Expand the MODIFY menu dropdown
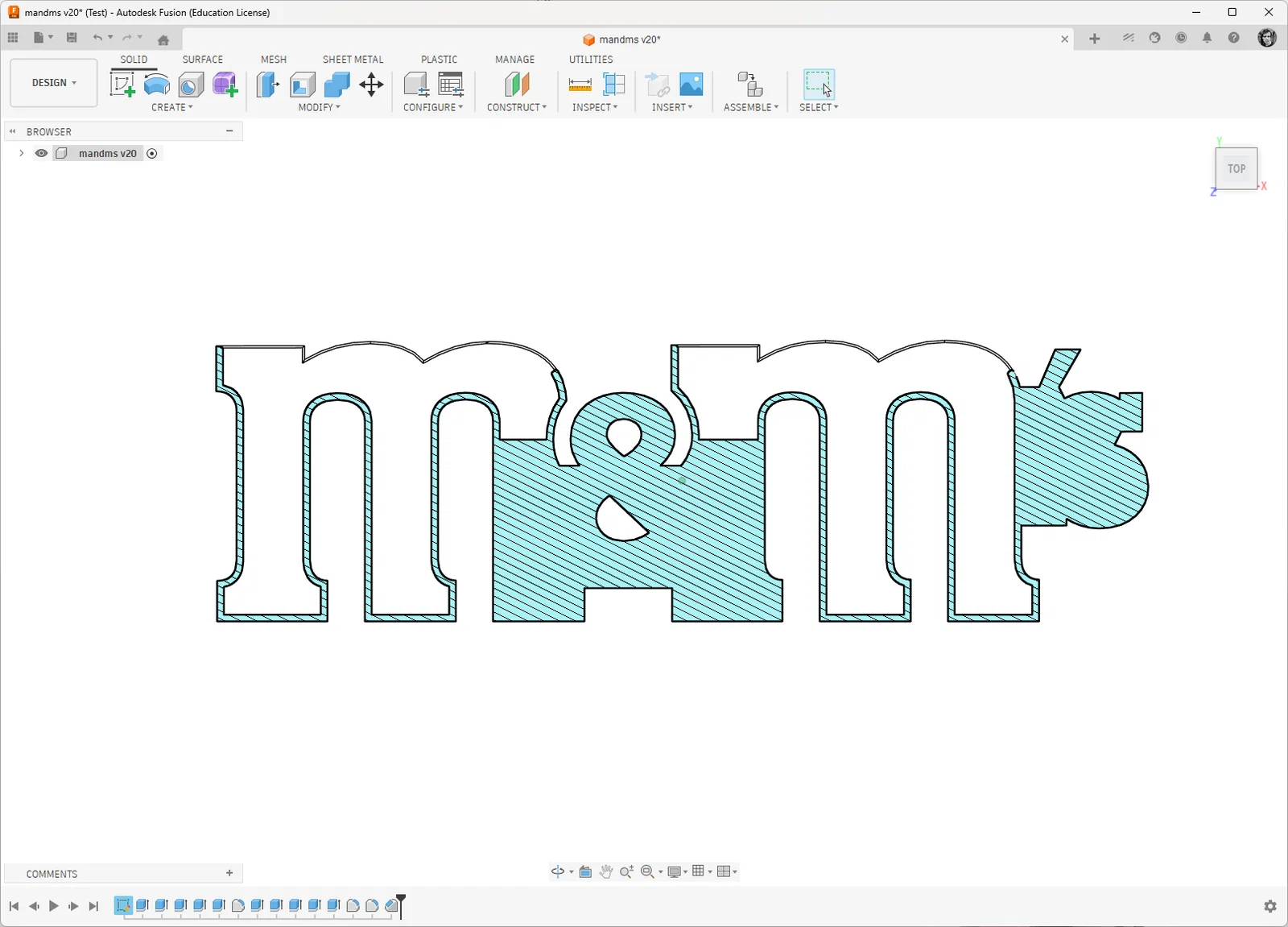Viewport: 1288px width, 927px height. point(320,107)
